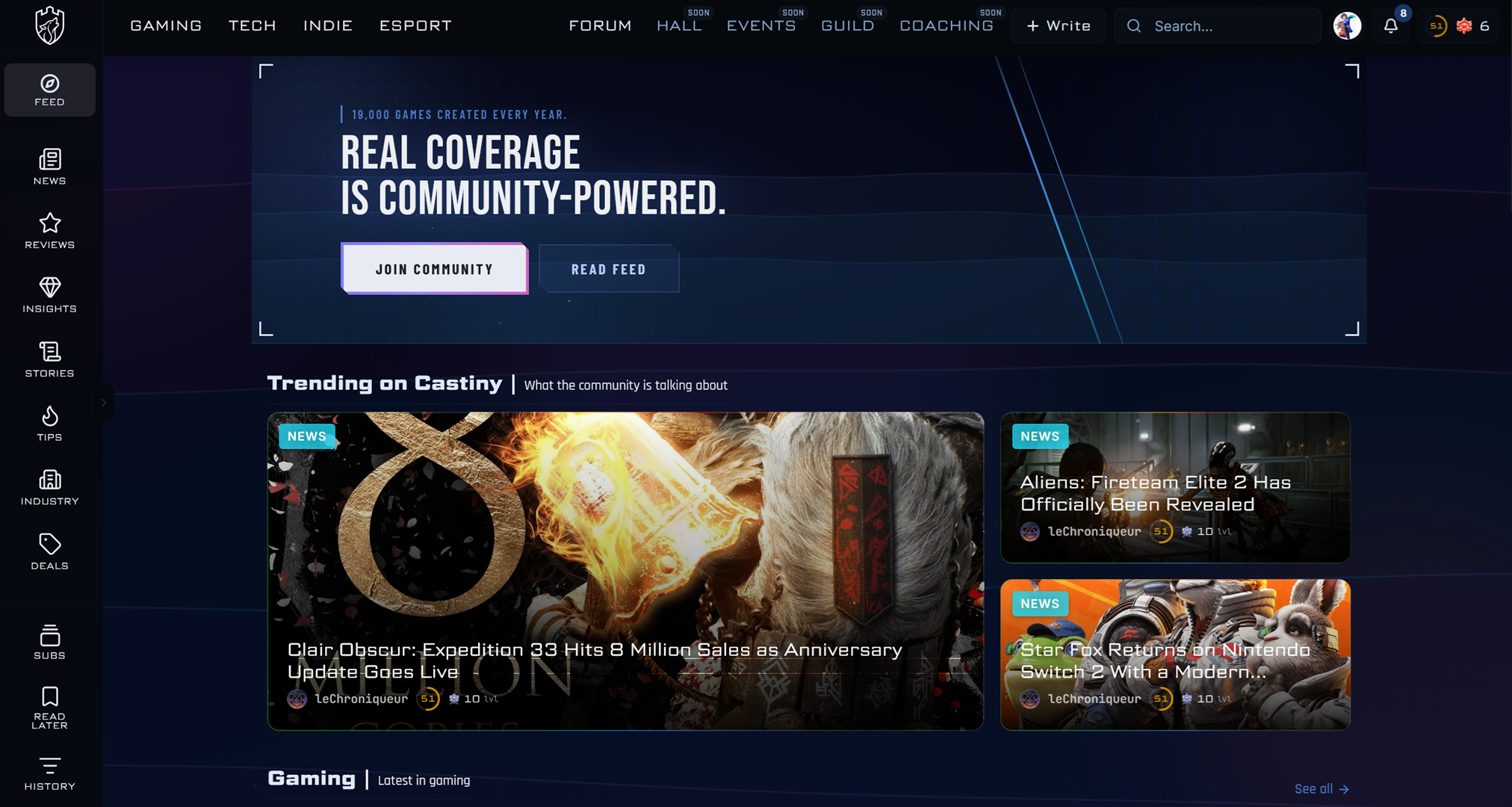Select the Events menu item
1512x807 pixels.
click(x=761, y=26)
